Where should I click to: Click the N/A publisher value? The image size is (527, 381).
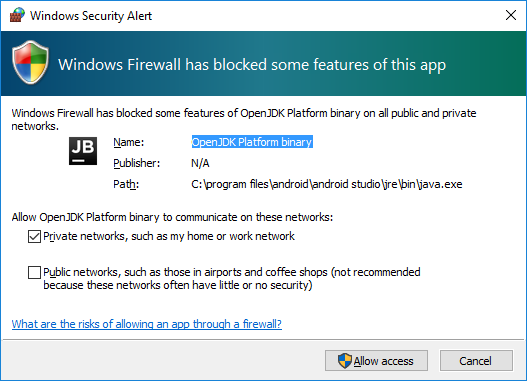[x=200, y=163]
